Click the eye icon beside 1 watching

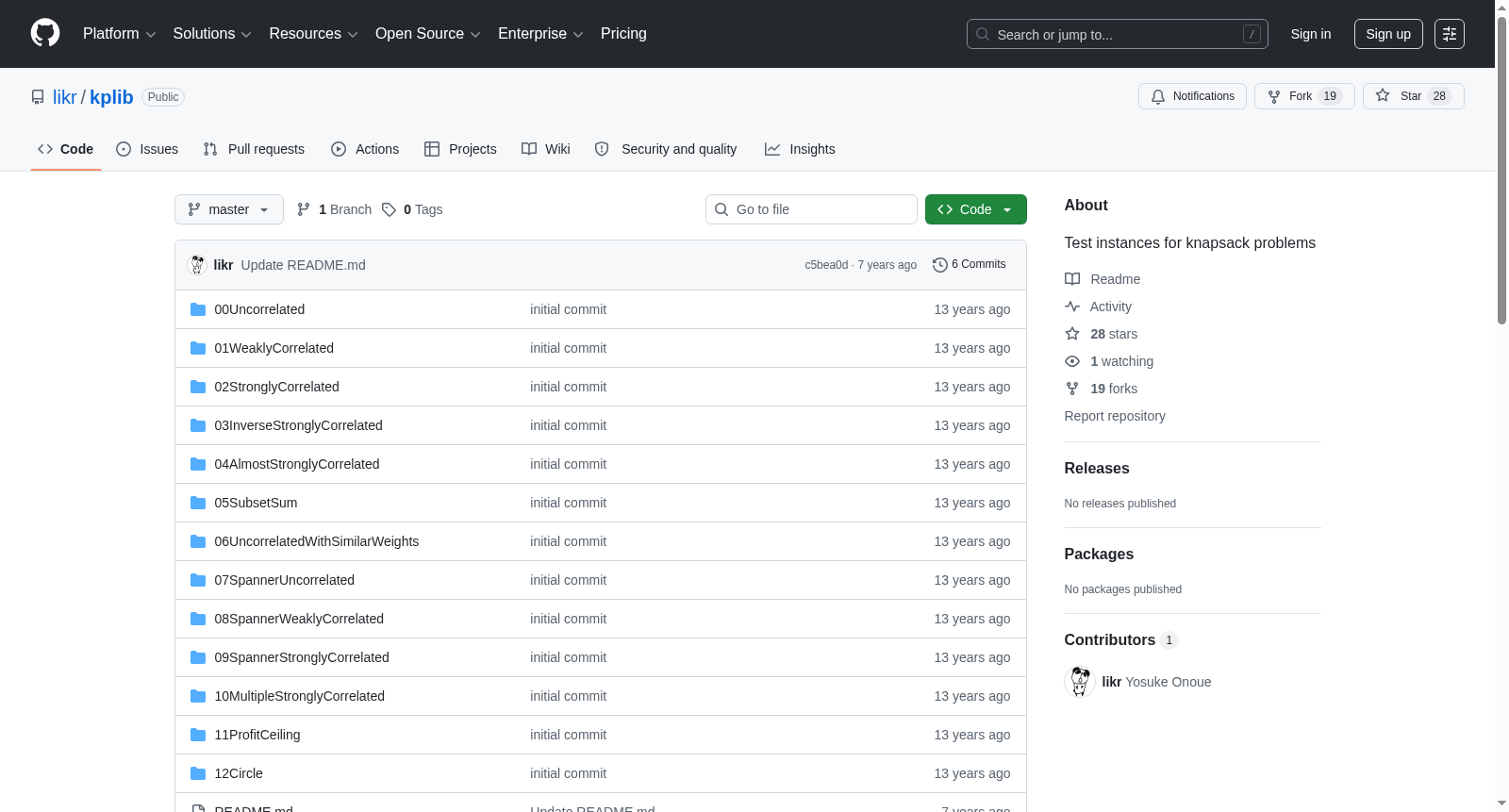(1072, 361)
